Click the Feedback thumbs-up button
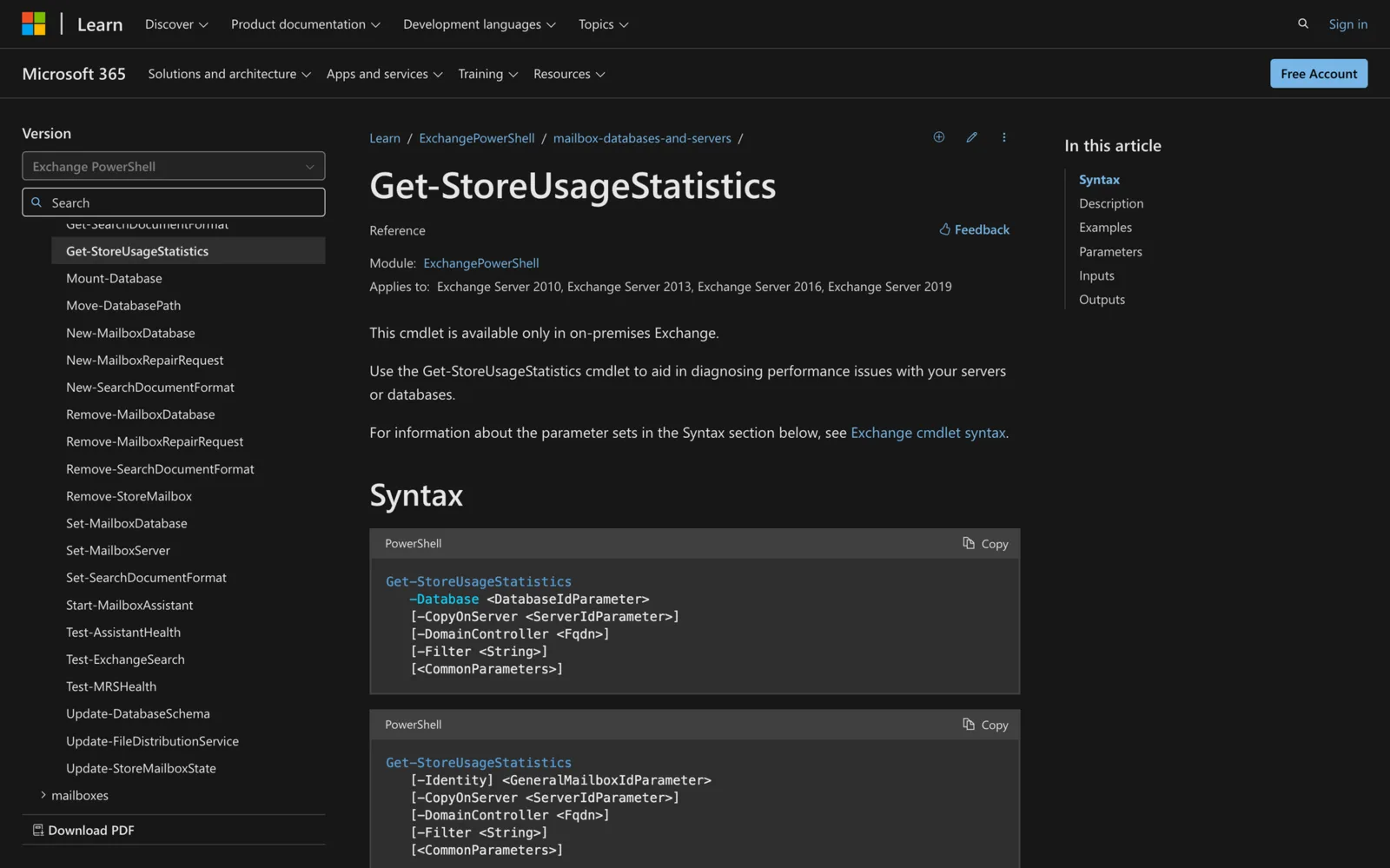 pos(974,229)
